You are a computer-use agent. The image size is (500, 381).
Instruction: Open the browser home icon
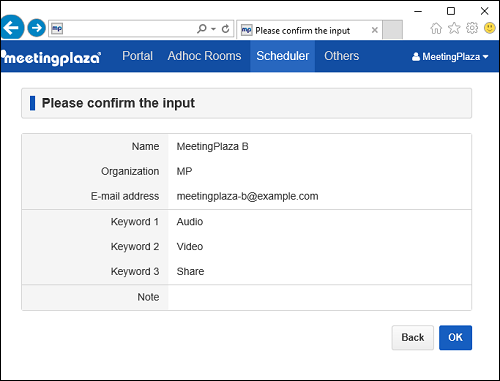pos(436,29)
